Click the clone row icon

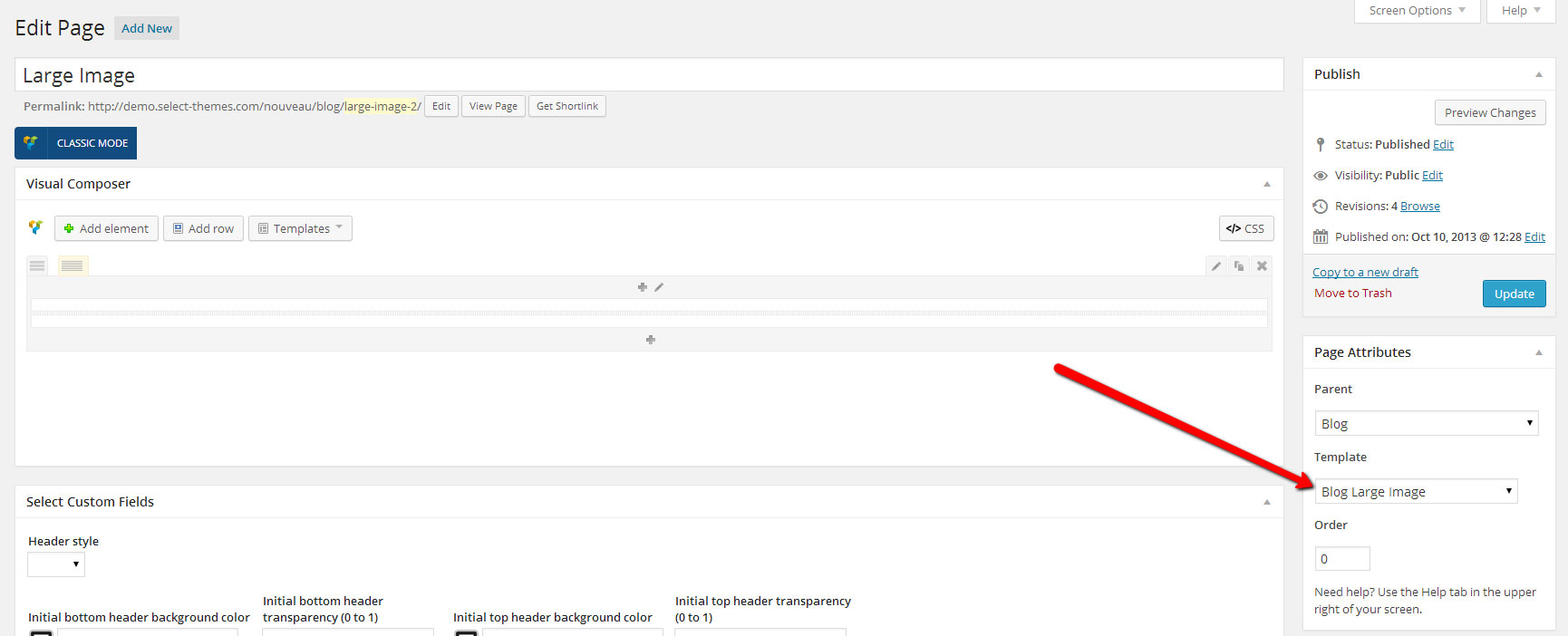click(1239, 266)
